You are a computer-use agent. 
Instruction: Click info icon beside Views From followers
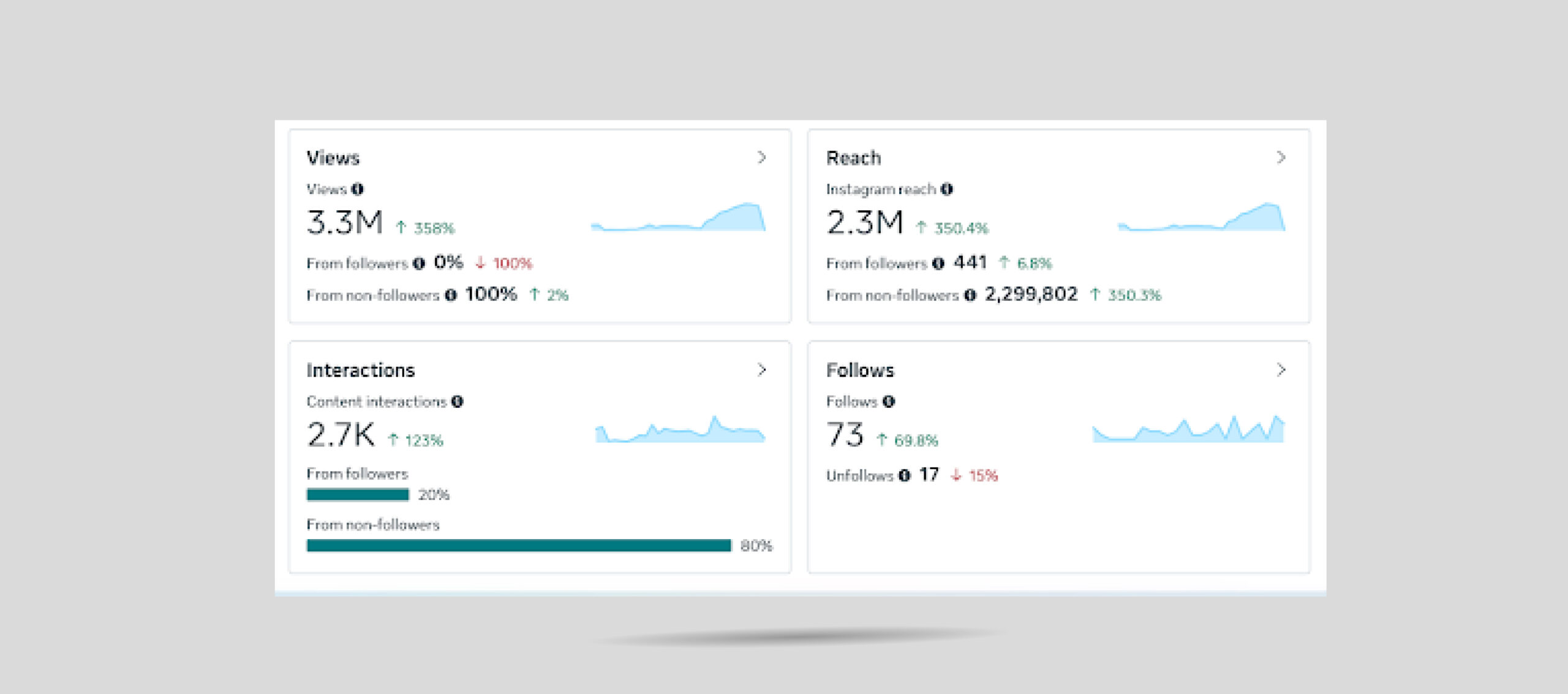click(x=419, y=263)
